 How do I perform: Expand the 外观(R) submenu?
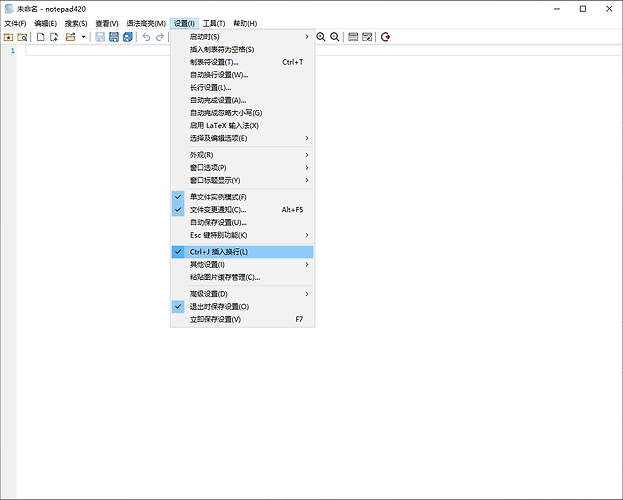click(x=242, y=155)
